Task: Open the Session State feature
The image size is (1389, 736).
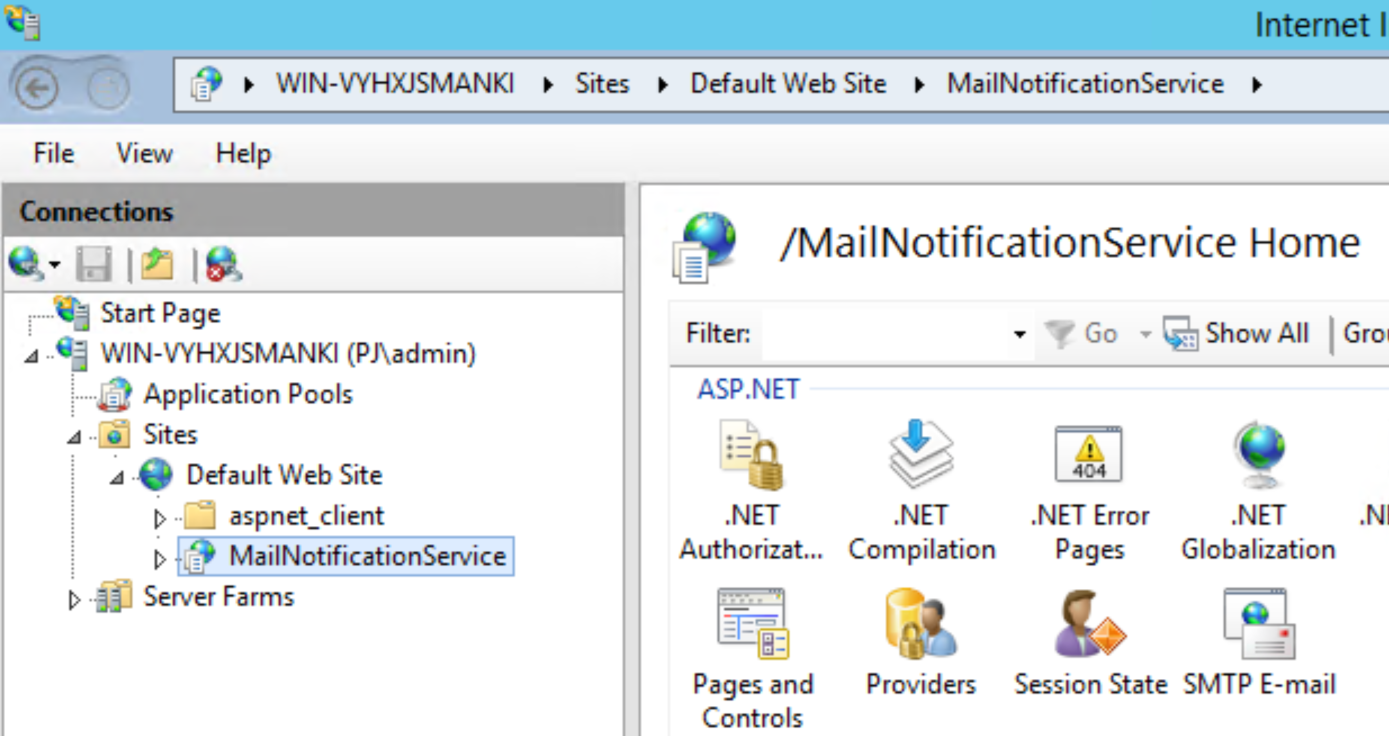Action: coord(1090,643)
